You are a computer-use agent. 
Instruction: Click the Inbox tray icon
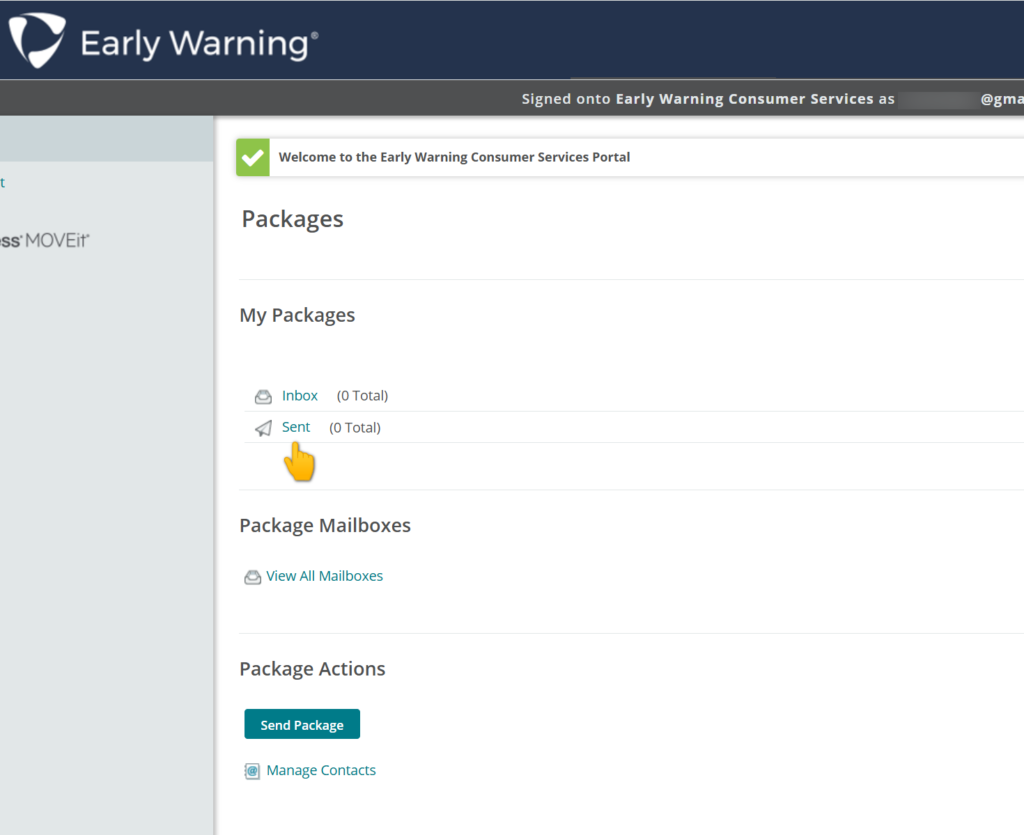coord(263,396)
